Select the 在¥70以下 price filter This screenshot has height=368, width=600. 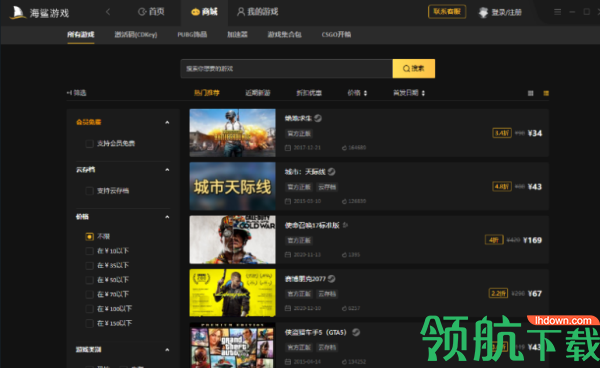90,295
